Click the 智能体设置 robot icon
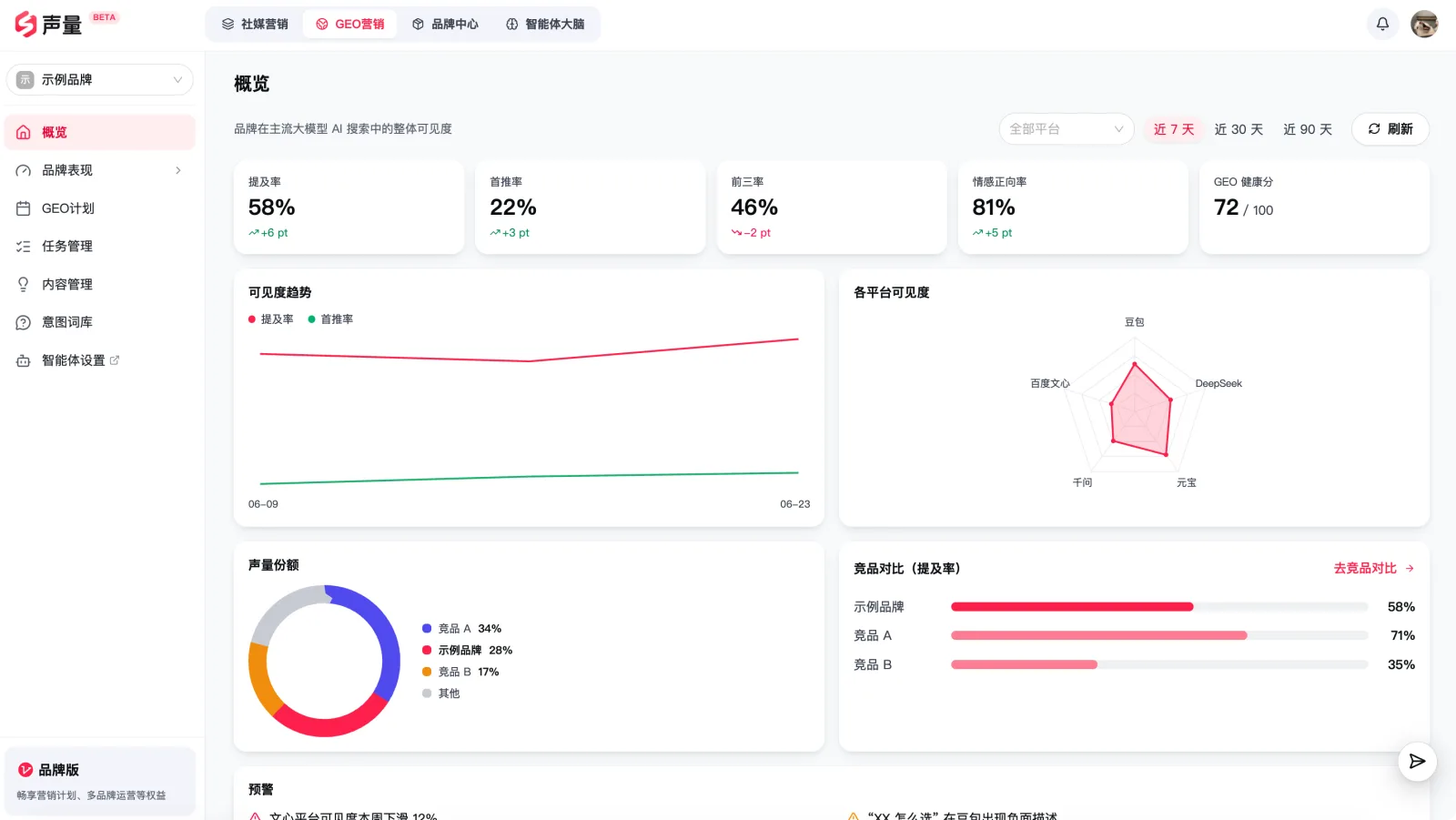This screenshot has height=820, width=1456. (x=24, y=360)
